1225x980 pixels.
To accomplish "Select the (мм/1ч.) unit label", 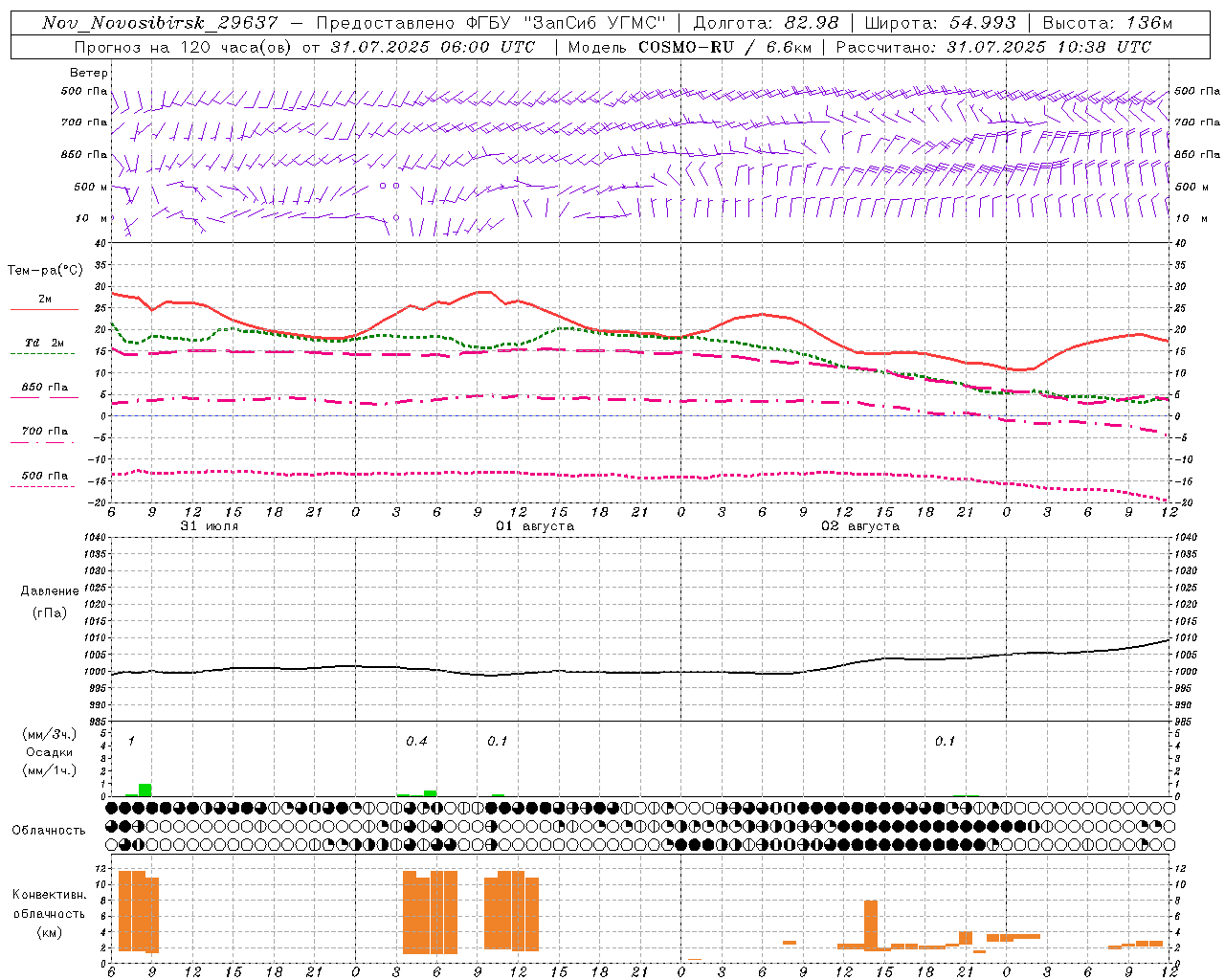I will (49, 770).
